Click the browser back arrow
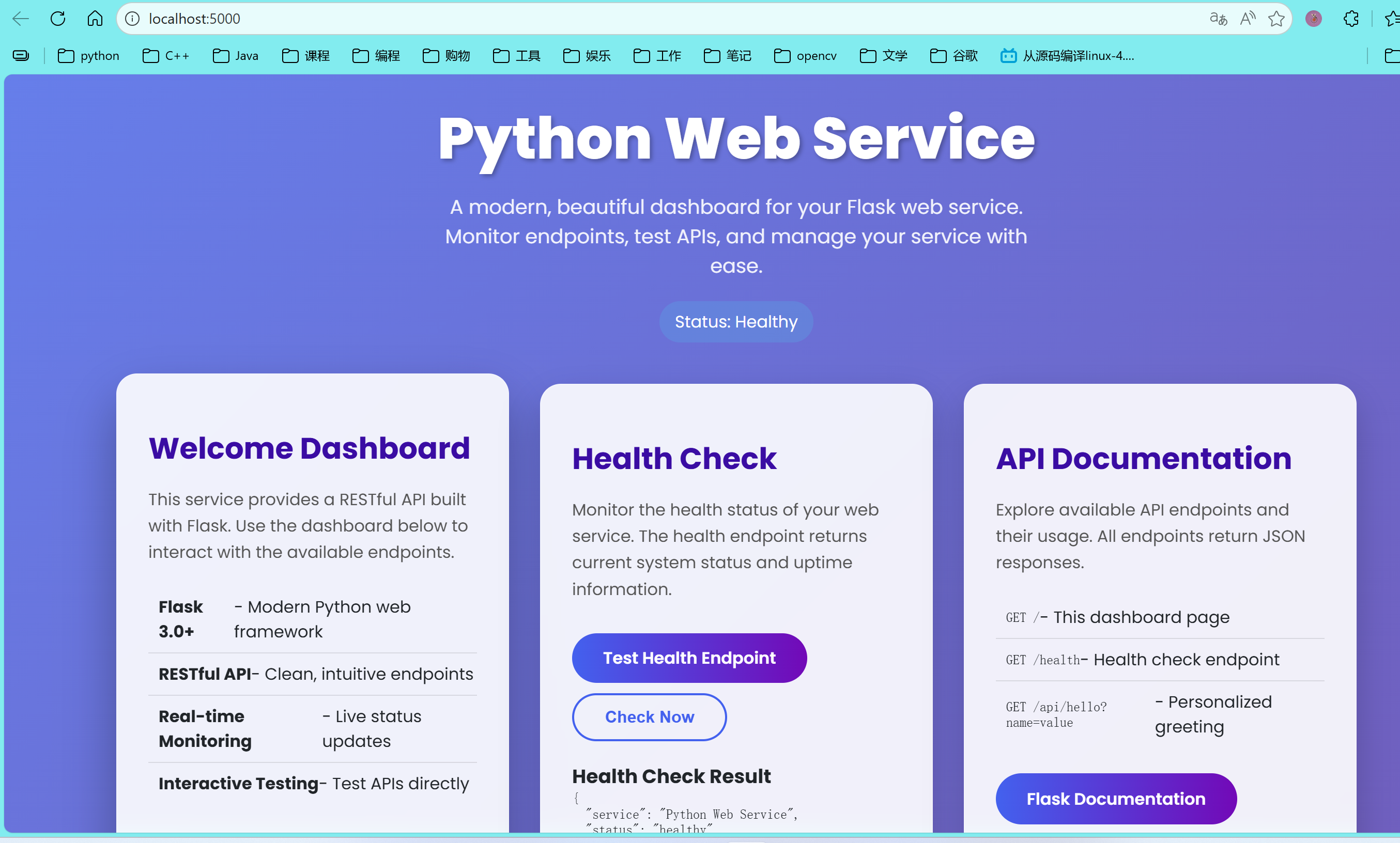The image size is (1400, 843). coord(21,19)
